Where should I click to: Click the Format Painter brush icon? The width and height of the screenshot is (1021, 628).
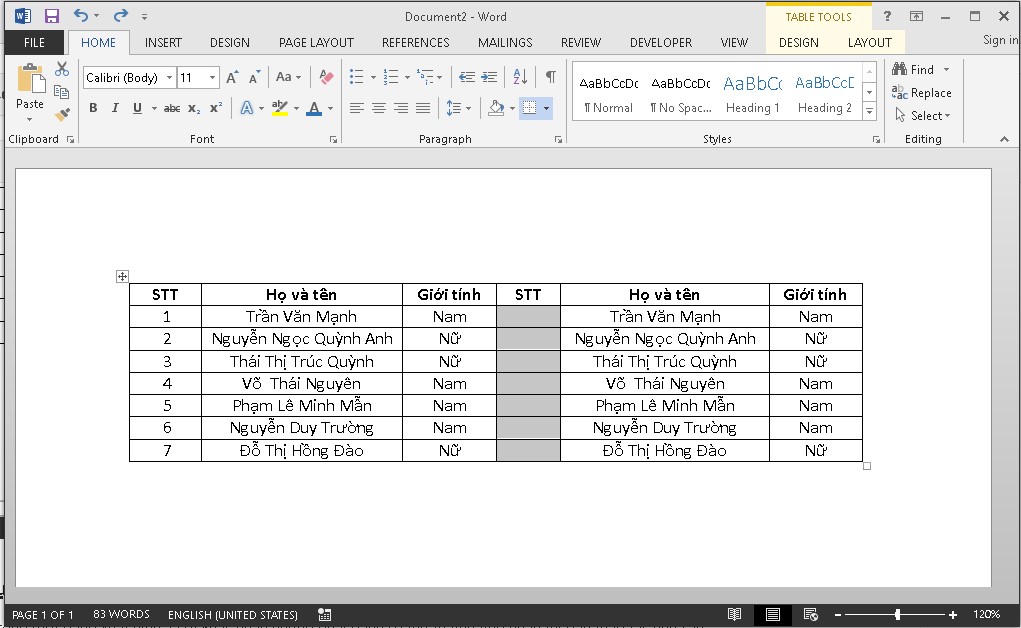[62, 114]
